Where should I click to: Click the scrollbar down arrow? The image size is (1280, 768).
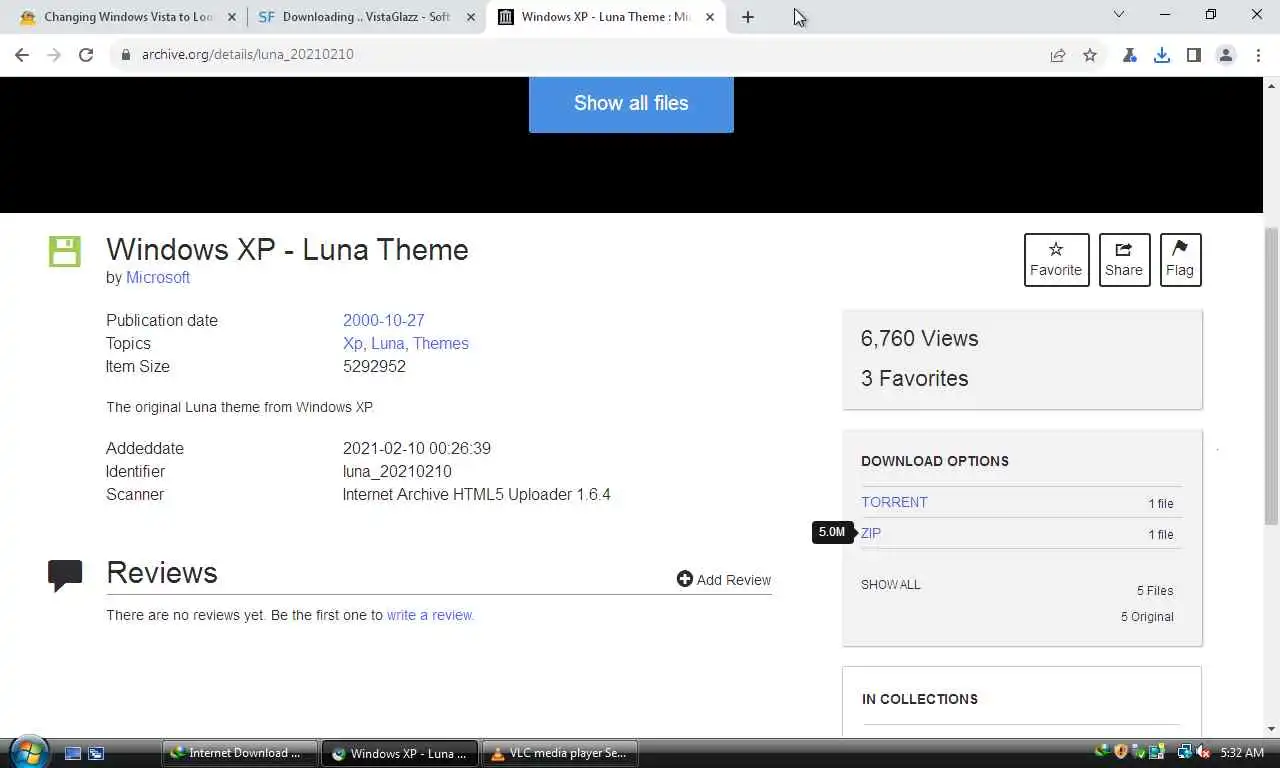[1271, 730]
